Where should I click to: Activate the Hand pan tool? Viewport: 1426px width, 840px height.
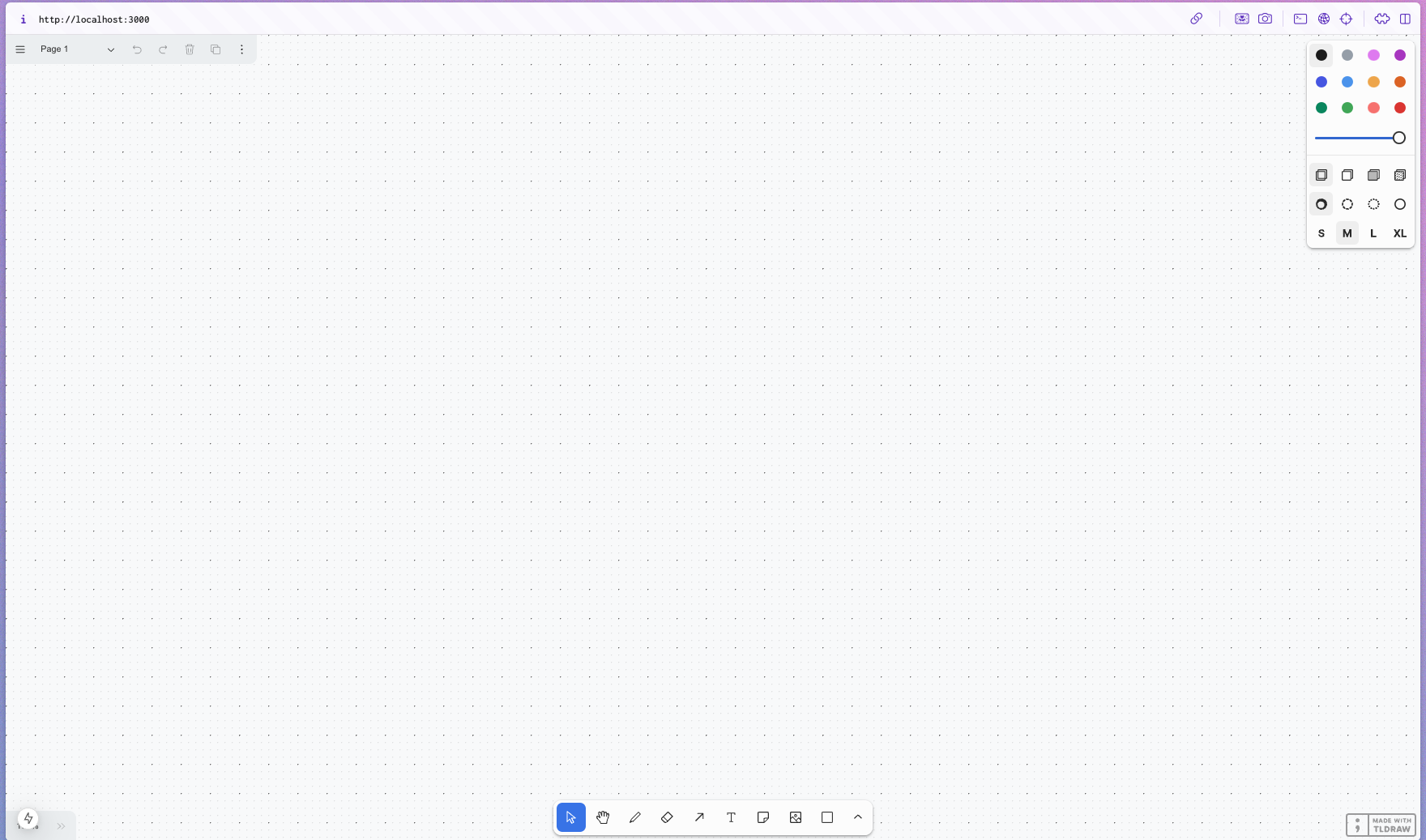[x=603, y=817]
